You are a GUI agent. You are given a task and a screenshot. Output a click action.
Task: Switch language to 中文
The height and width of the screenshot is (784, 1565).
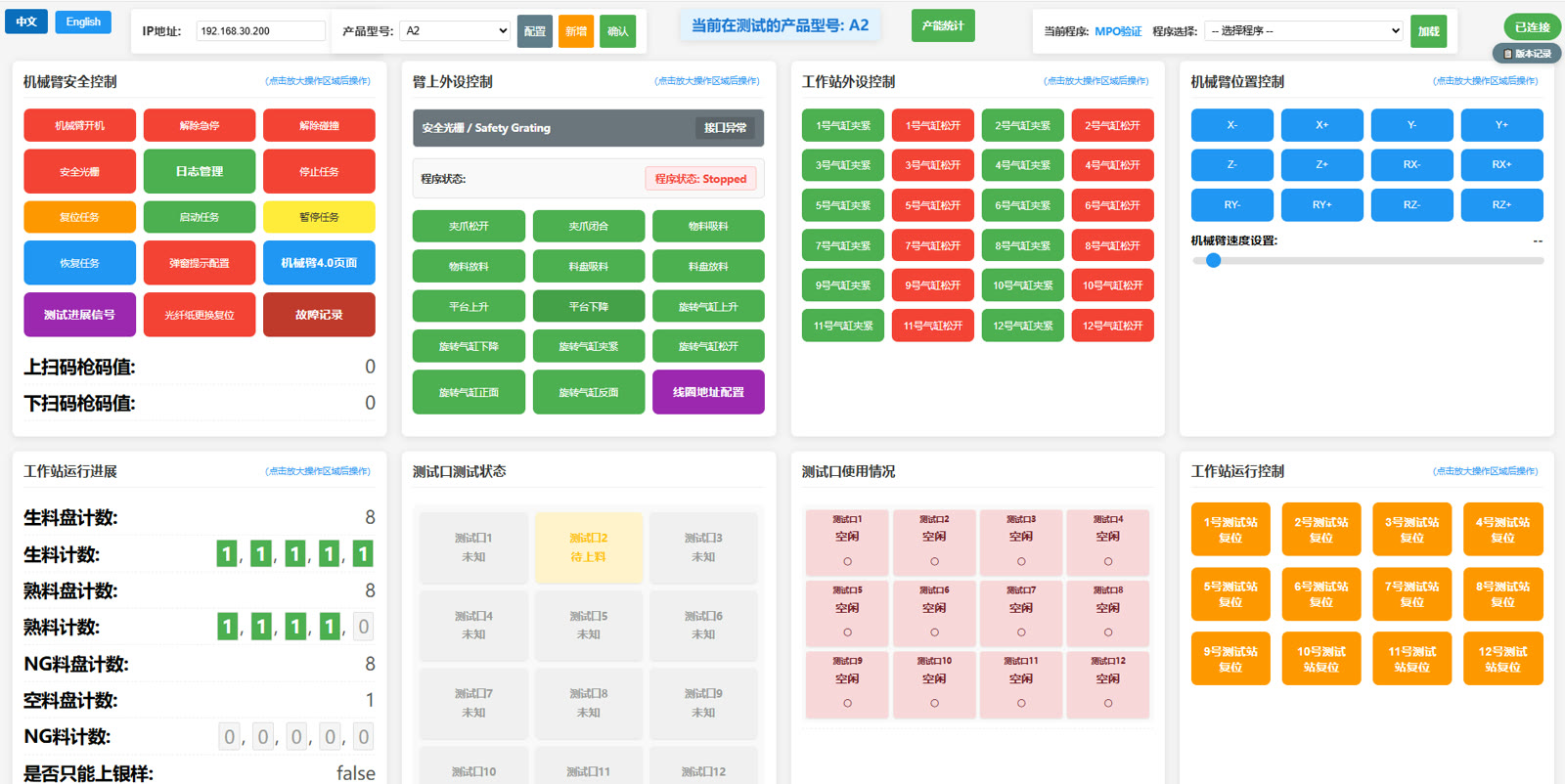point(26,22)
